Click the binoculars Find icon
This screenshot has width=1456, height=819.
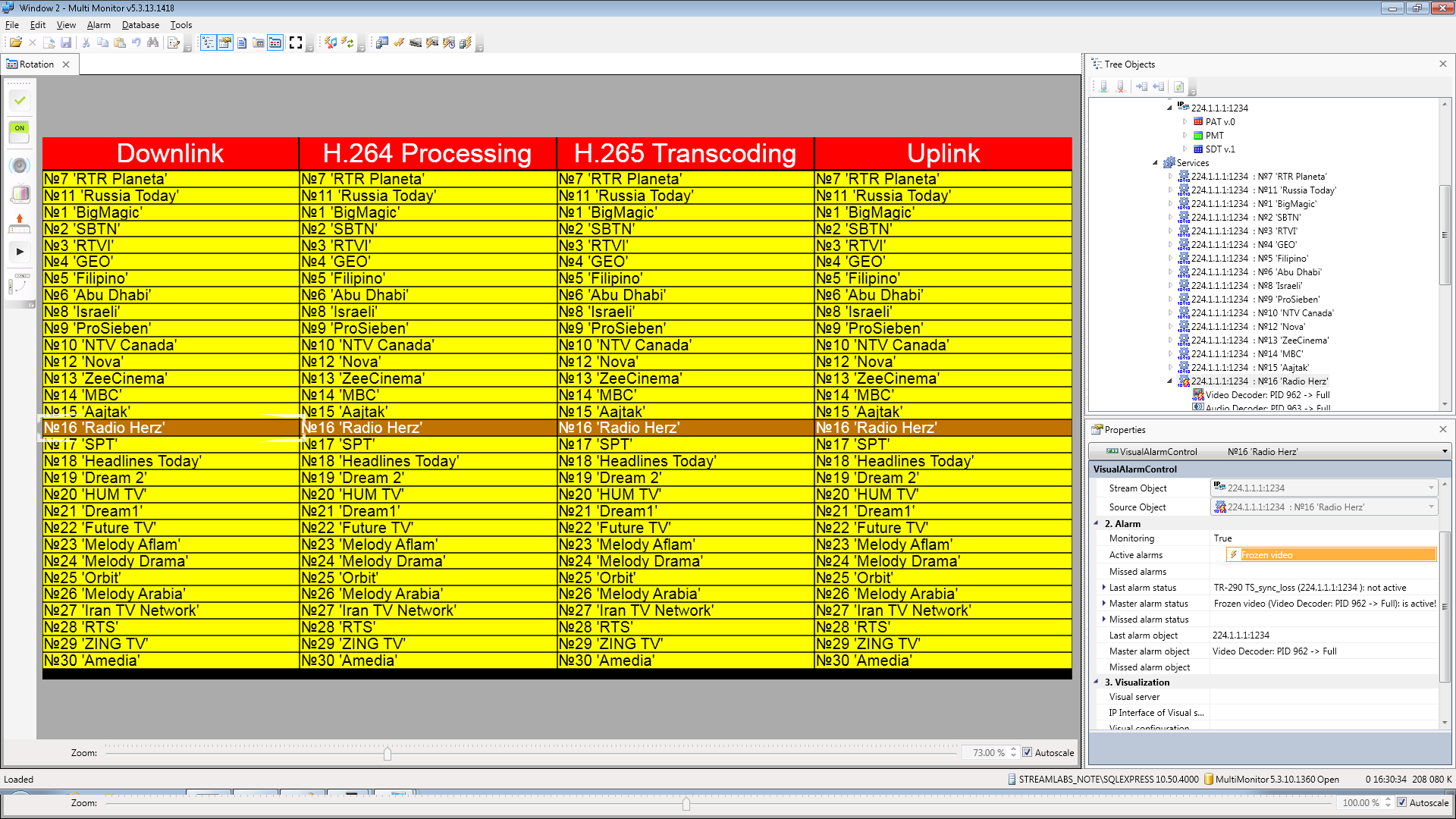[152, 43]
